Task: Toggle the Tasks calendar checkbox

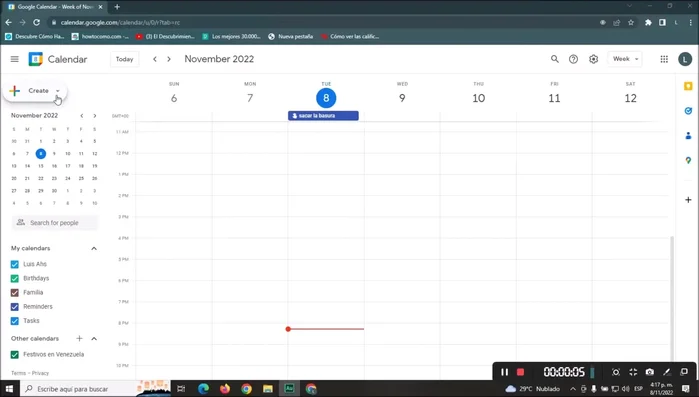Action: 15,321
